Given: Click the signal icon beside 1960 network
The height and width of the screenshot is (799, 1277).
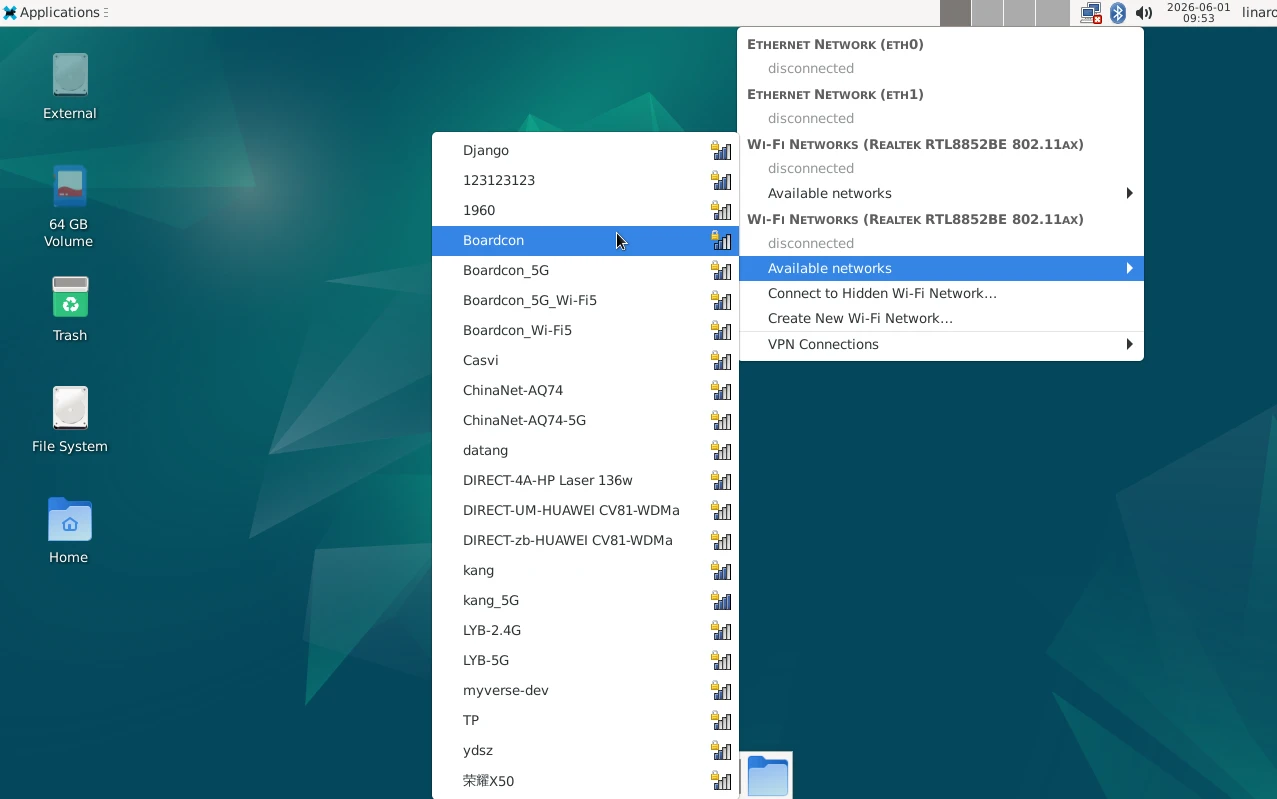Looking at the screenshot, I should [x=721, y=210].
